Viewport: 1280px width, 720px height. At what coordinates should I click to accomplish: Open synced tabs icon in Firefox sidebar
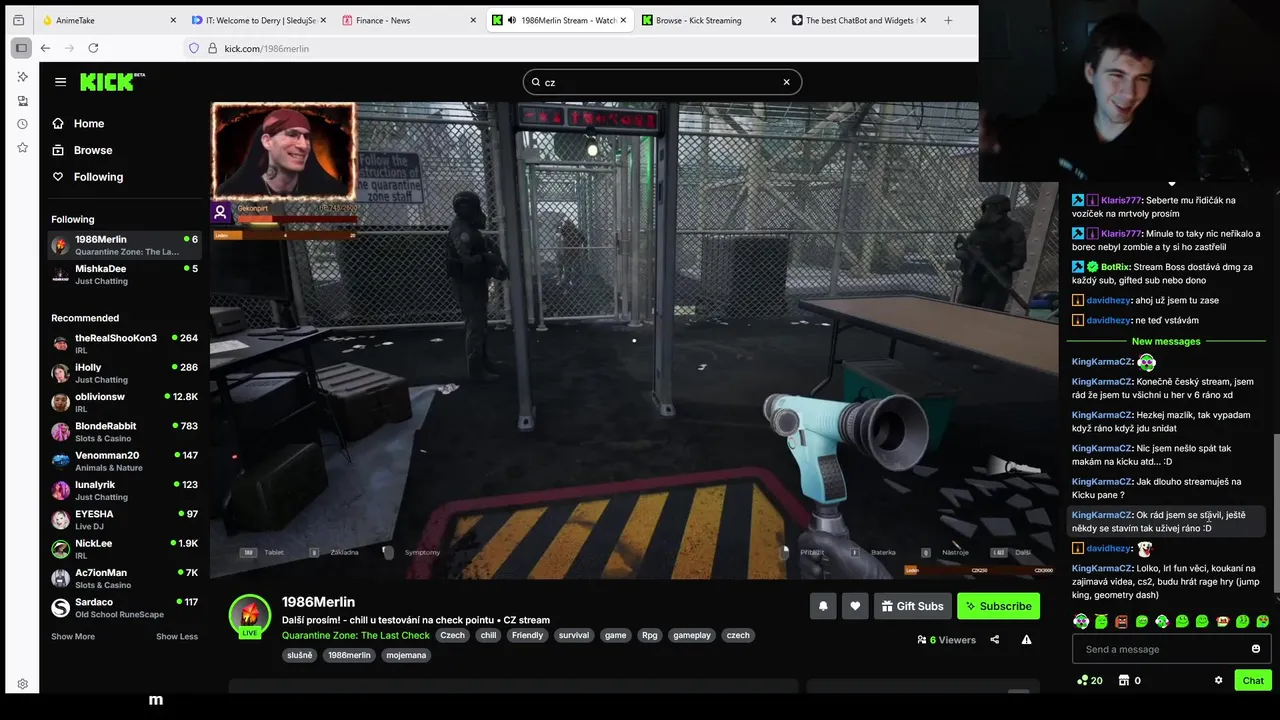(x=22, y=101)
